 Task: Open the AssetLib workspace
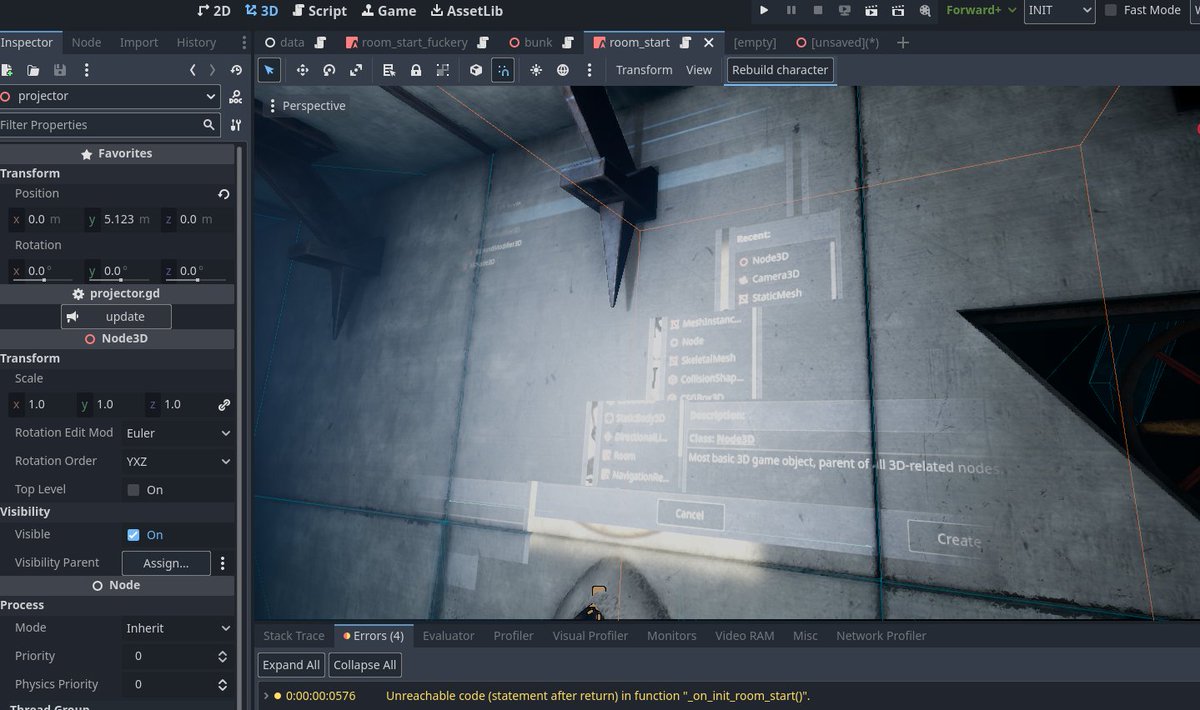pos(467,10)
